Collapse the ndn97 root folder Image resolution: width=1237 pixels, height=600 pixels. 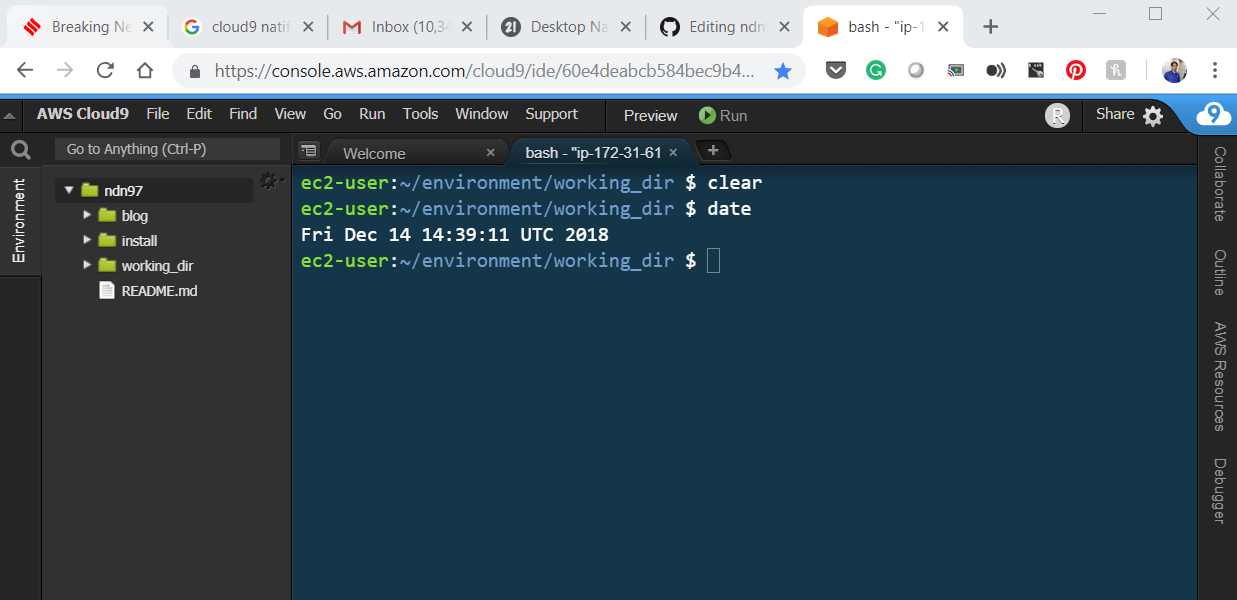tap(69, 189)
